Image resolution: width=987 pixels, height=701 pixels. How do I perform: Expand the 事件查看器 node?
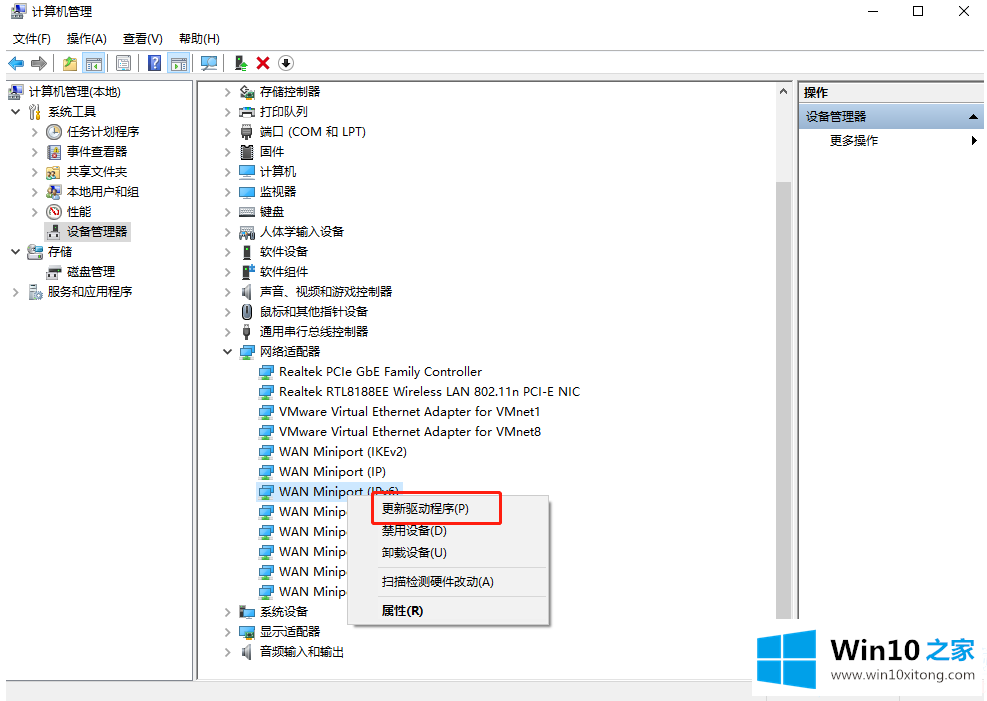35,152
